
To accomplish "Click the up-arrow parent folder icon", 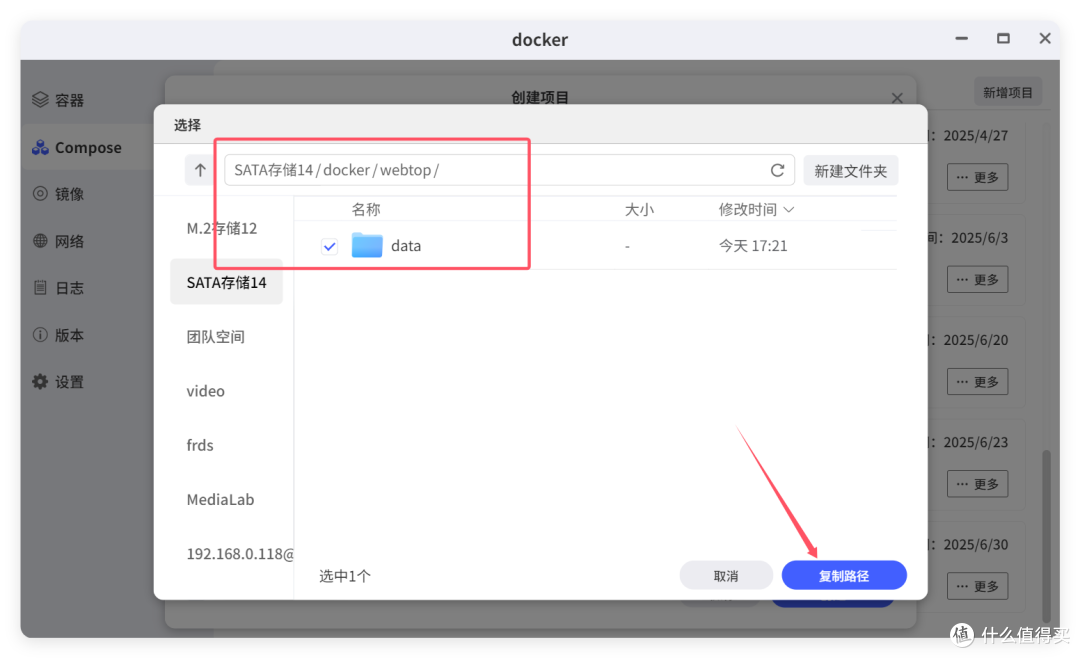I will click(x=200, y=170).
